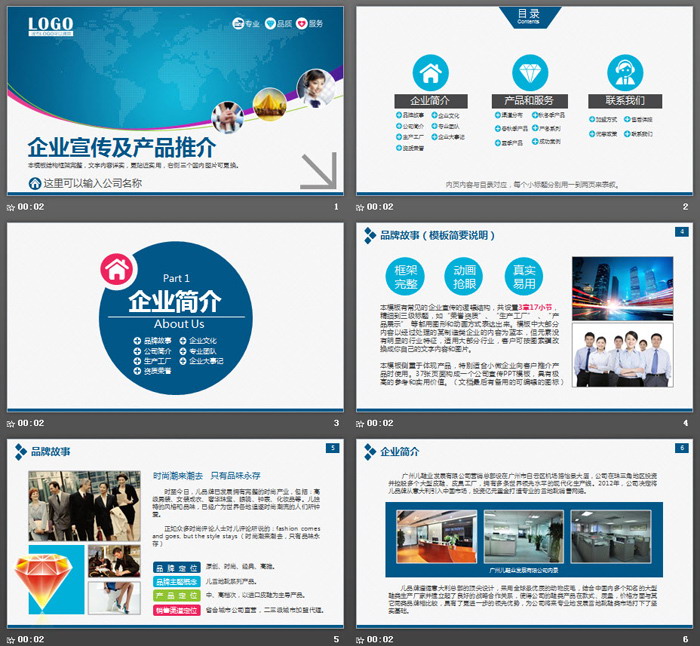700x646 pixels.
Task: Open slide 4 brand story thumbnail
Action: coord(524,317)
